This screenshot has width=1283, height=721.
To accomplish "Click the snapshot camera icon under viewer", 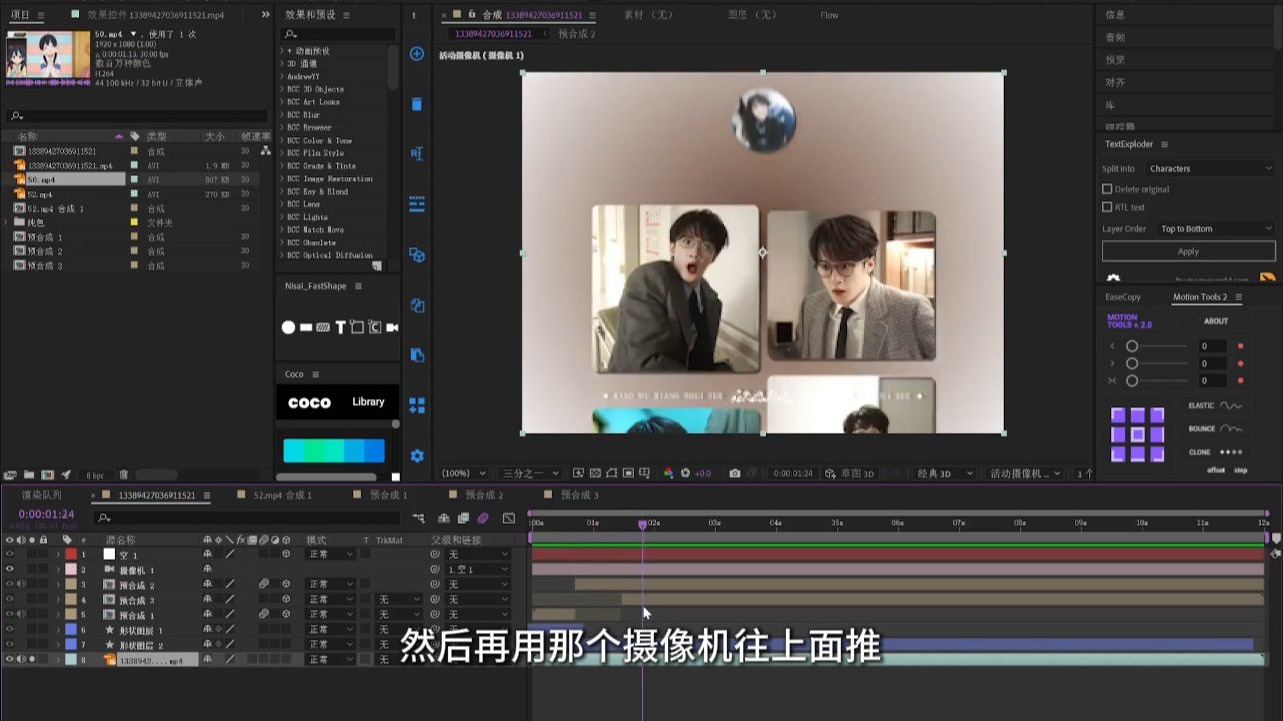I will [735, 473].
